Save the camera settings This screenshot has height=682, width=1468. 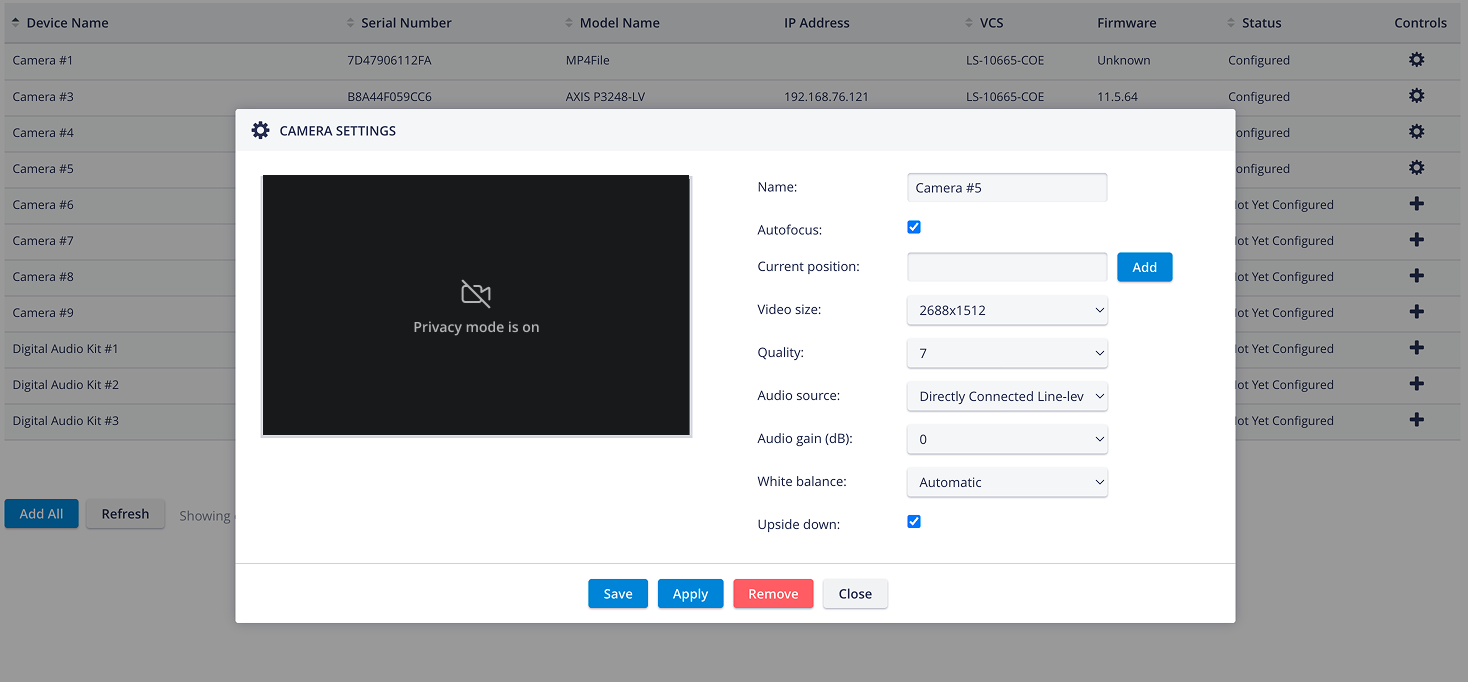[618, 594]
